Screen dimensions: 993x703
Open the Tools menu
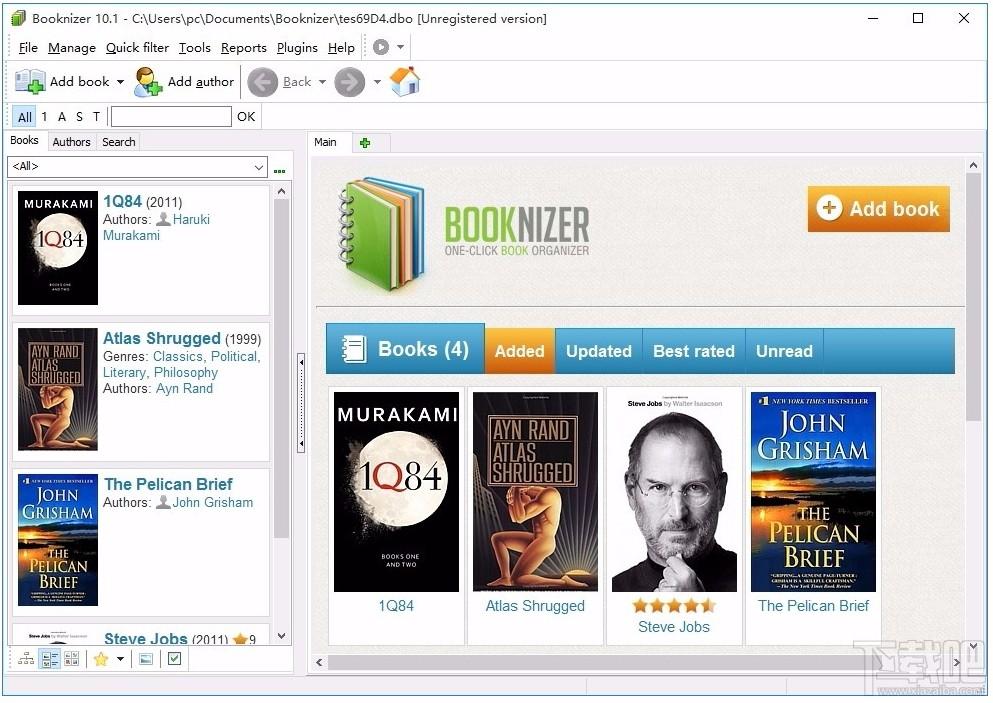(194, 48)
